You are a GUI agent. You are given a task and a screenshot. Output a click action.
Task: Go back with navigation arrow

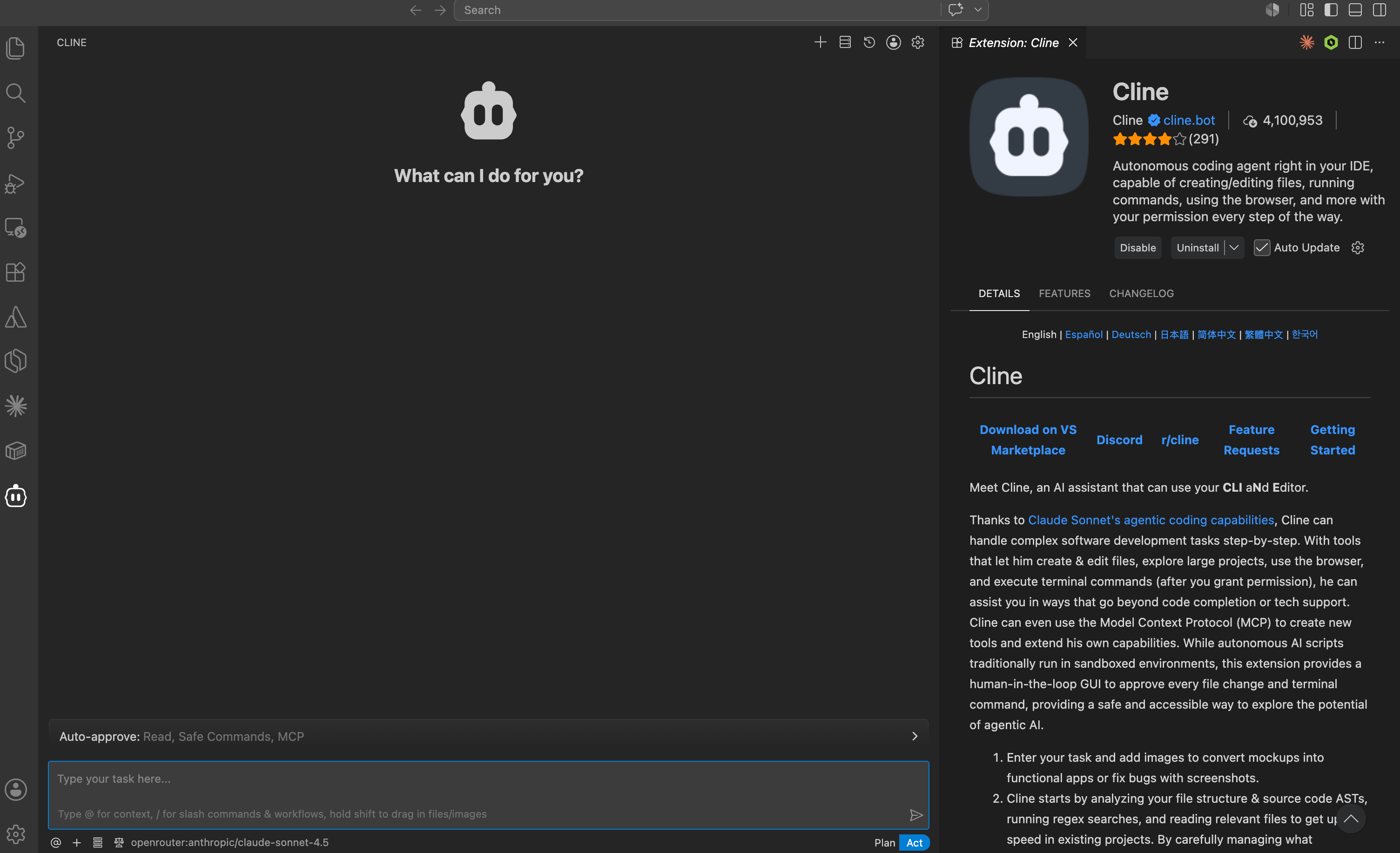416,10
